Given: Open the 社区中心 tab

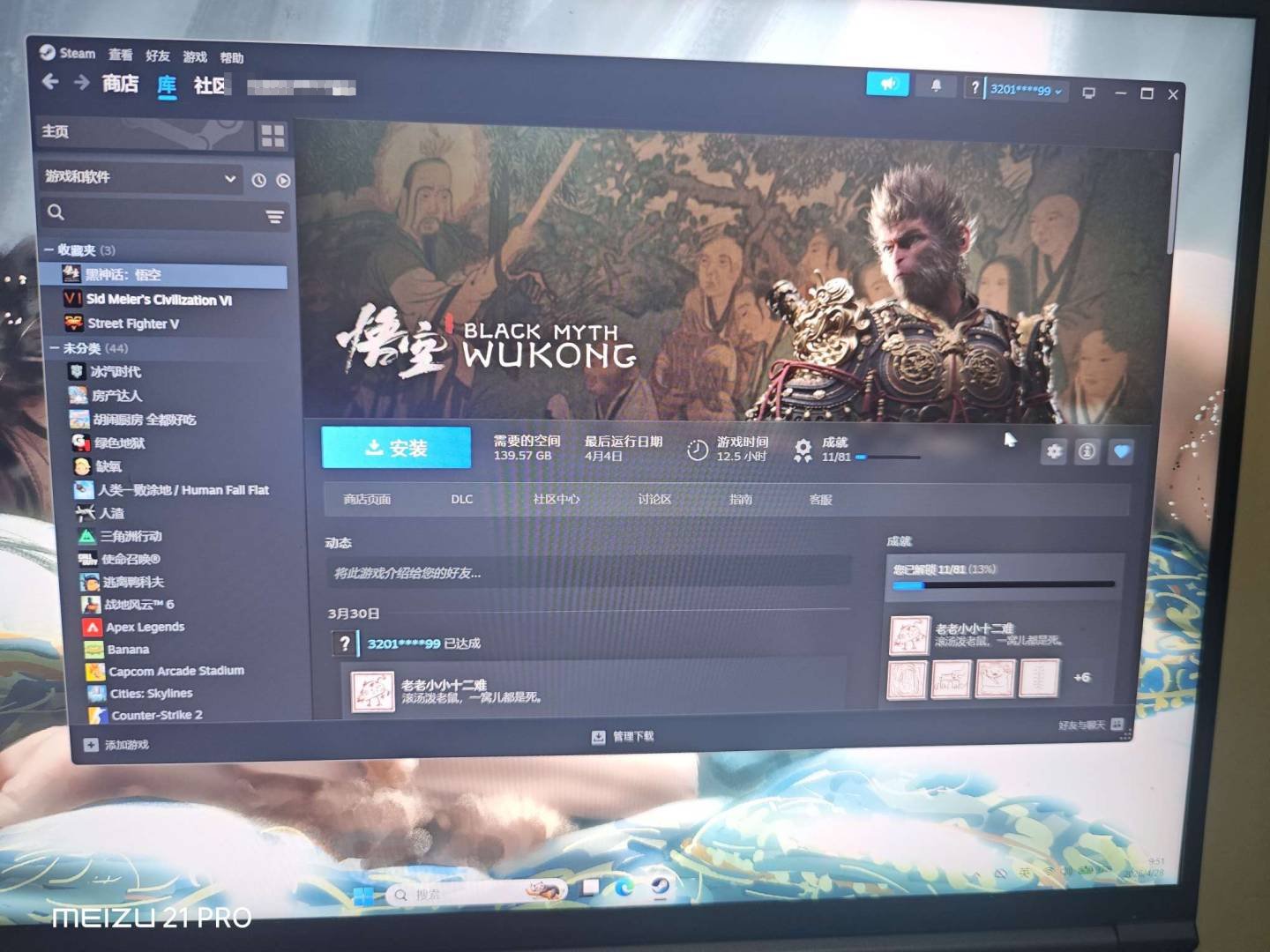Looking at the screenshot, I should click(x=556, y=499).
